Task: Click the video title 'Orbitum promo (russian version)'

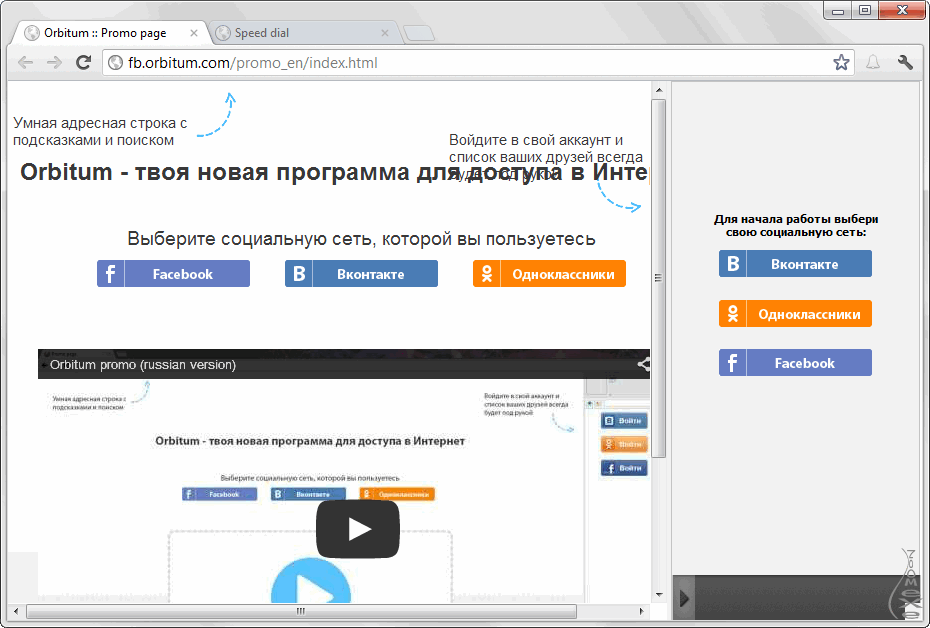Action: pyautogui.click(x=143, y=365)
